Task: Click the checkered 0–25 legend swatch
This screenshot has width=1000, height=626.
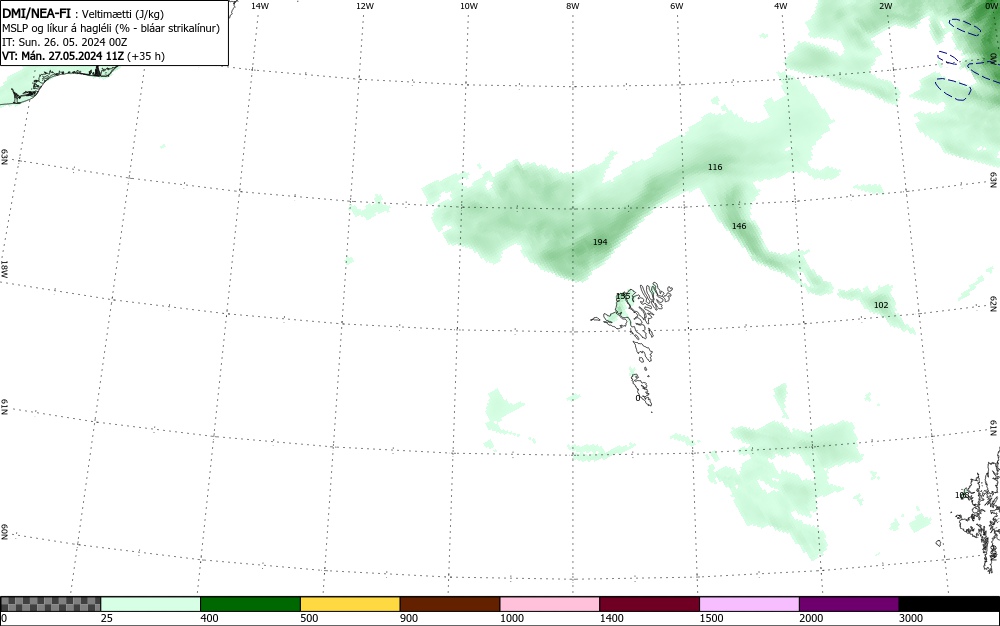Action: click(x=50, y=604)
